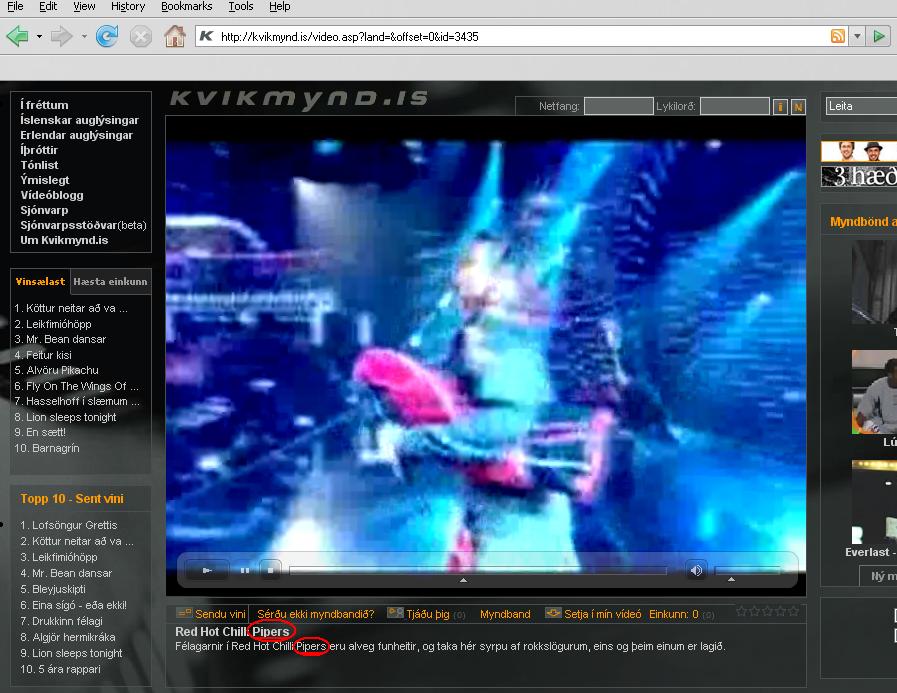Stop the video player
The height and width of the screenshot is (693, 897).
pos(271,570)
